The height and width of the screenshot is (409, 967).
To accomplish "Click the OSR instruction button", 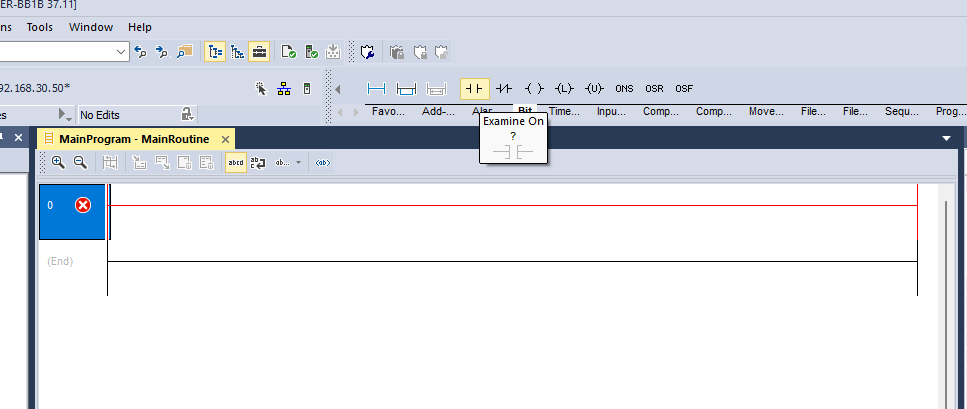I will [654, 88].
